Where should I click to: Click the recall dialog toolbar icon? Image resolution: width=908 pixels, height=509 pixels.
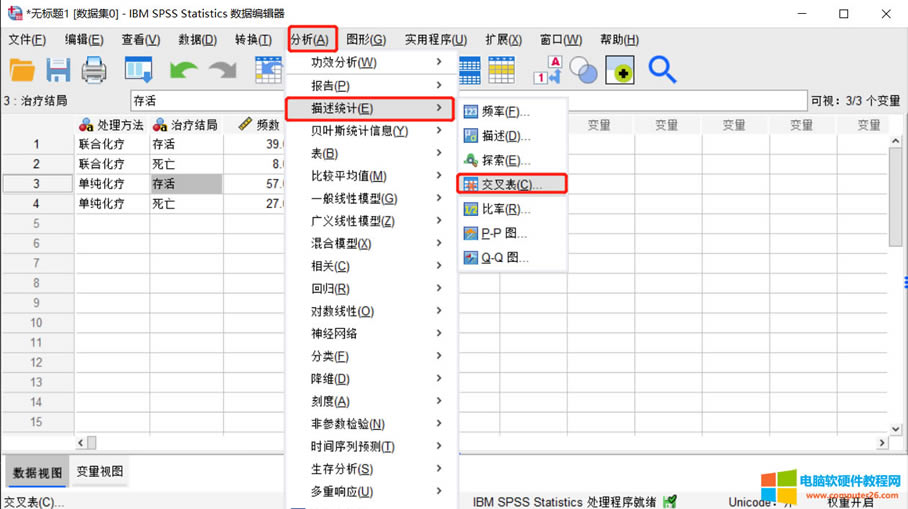138,69
